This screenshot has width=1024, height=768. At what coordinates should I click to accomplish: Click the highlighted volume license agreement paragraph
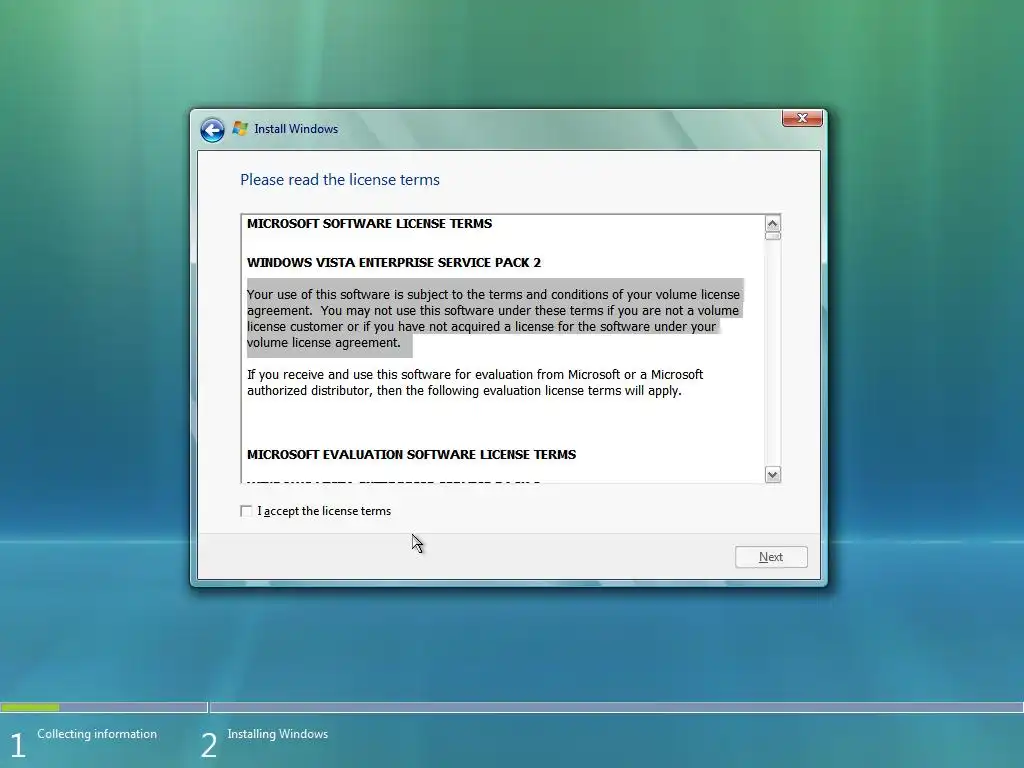[494, 319]
